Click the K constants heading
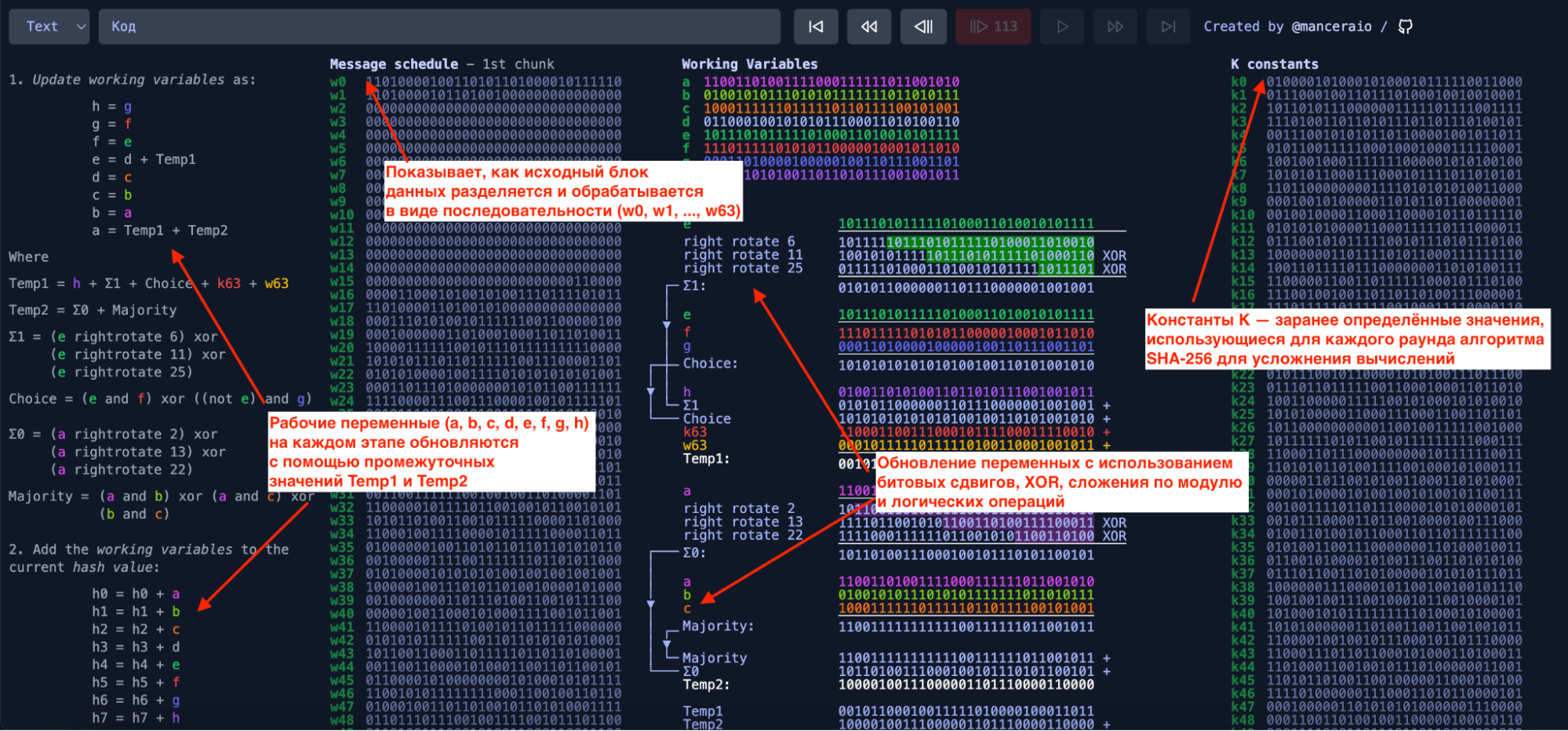Screen dimensions: 1568x731 (x=1274, y=64)
